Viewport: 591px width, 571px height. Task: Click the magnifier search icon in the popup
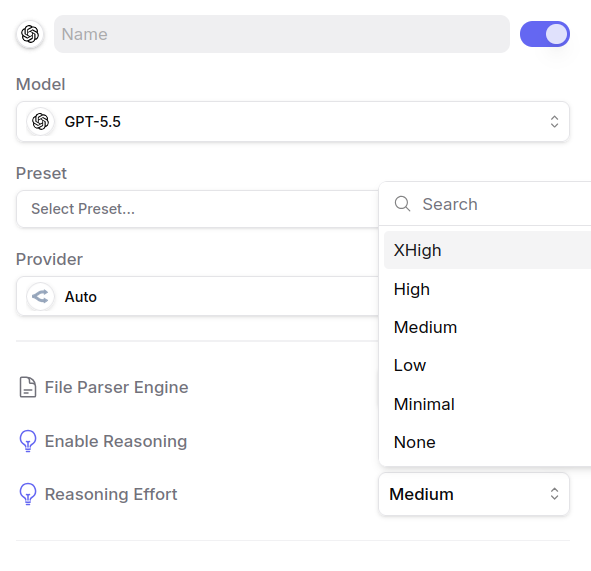[403, 204]
